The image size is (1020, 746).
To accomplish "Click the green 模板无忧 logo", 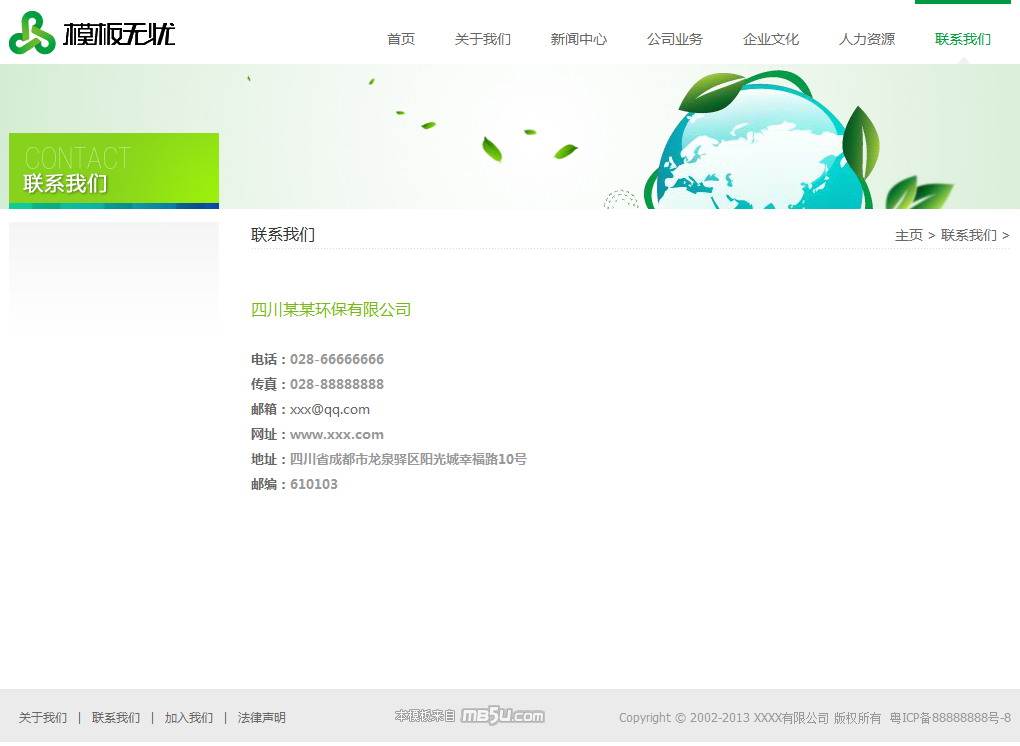I will [92, 35].
